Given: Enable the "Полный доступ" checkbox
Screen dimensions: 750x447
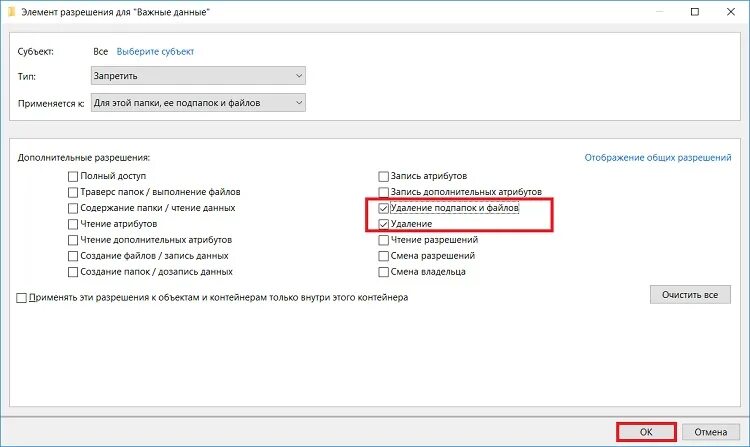Looking at the screenshot, I should (x=73, y=176).
